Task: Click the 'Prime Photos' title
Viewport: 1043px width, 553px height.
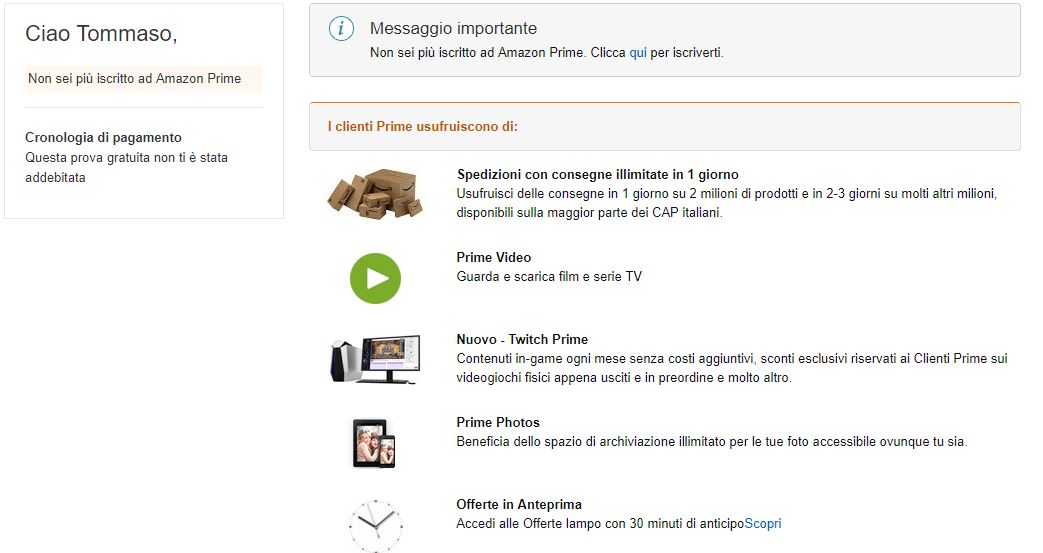Action: tap(498, 422)
